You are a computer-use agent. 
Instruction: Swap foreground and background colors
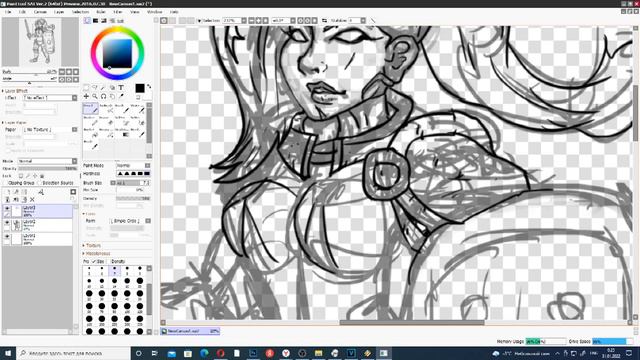point(149,86)
